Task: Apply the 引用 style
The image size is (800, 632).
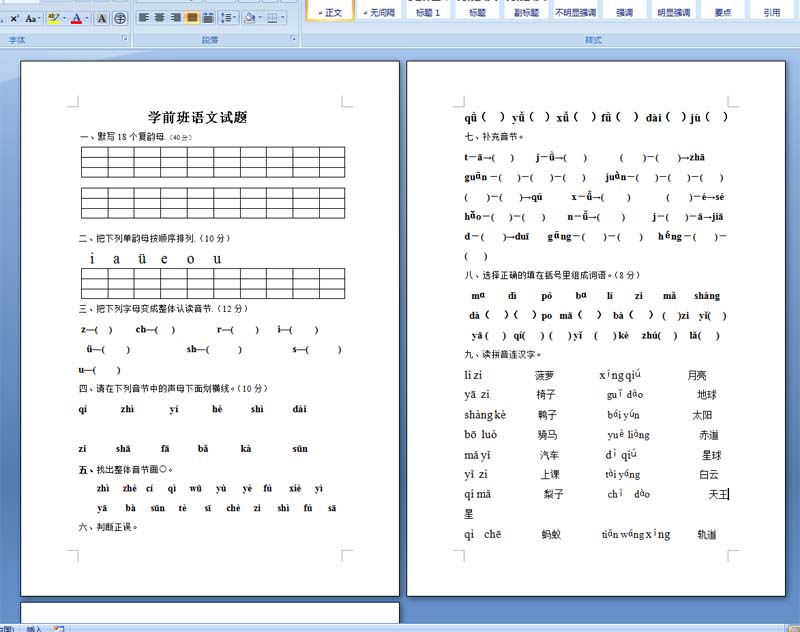Action: click(771, 10)
